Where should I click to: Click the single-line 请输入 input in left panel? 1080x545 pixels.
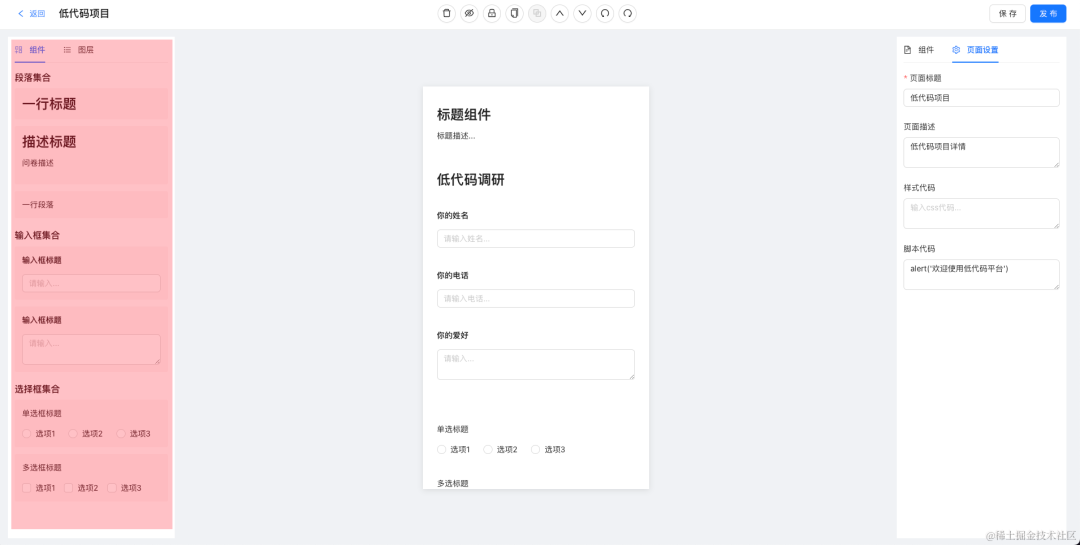click(91, 283)
